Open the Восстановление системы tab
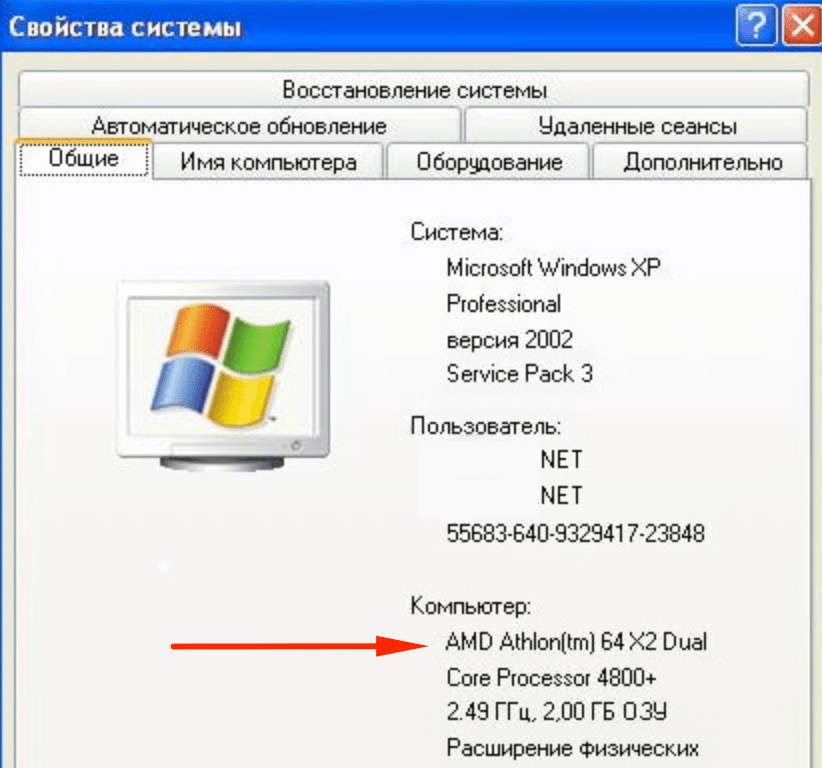This screenshot has width=822, height=768. [x=414, y=89]
